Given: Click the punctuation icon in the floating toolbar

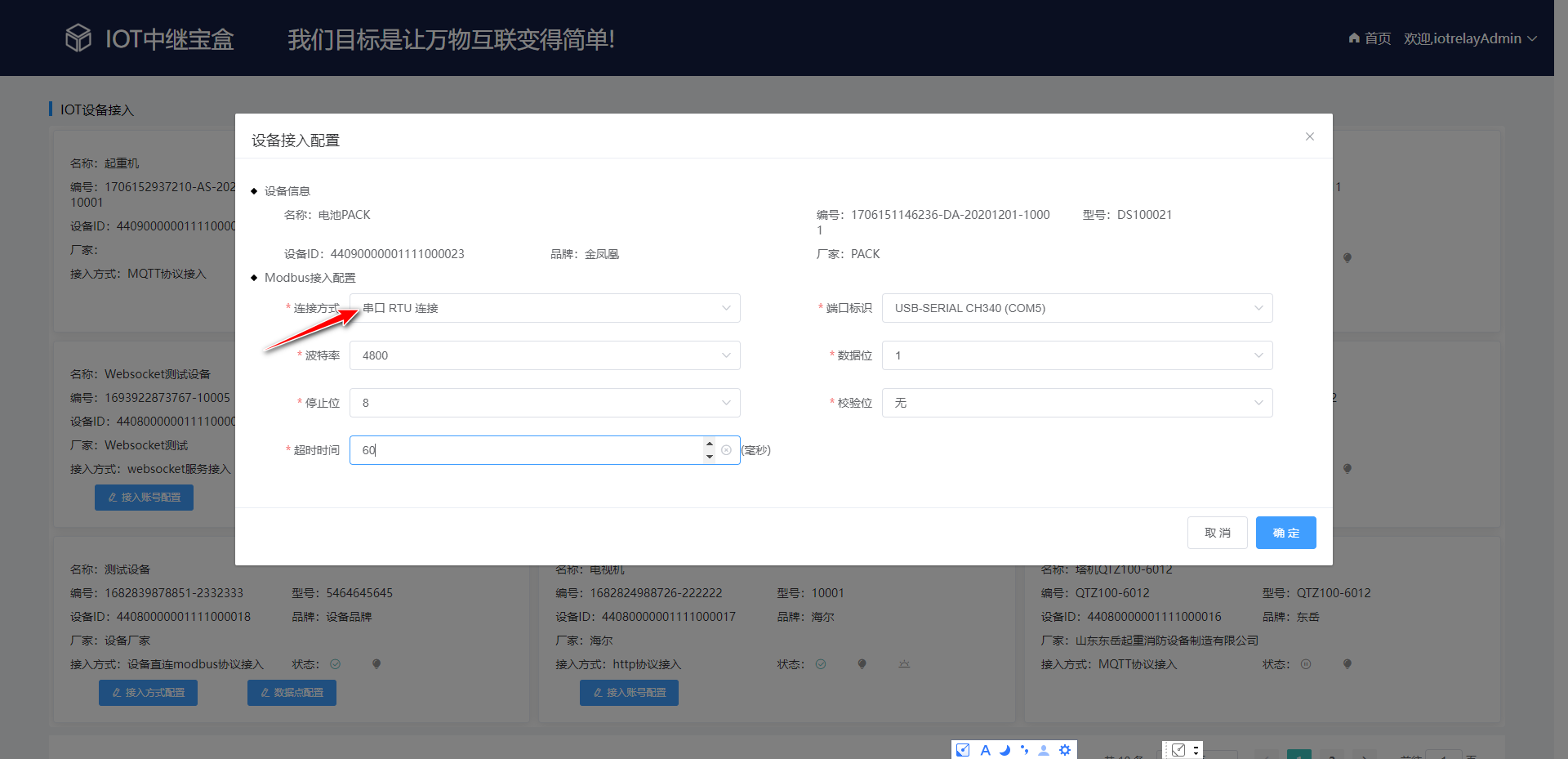Looking at the screenshot, I should tap(1026, 750).
